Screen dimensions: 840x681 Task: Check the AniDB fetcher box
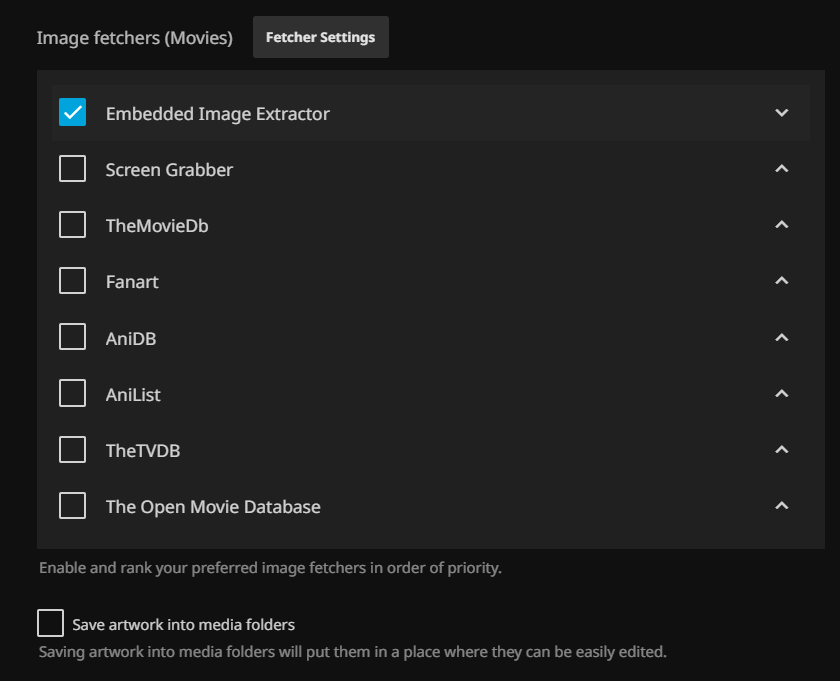pyautogui.click(x=72, y=338)
